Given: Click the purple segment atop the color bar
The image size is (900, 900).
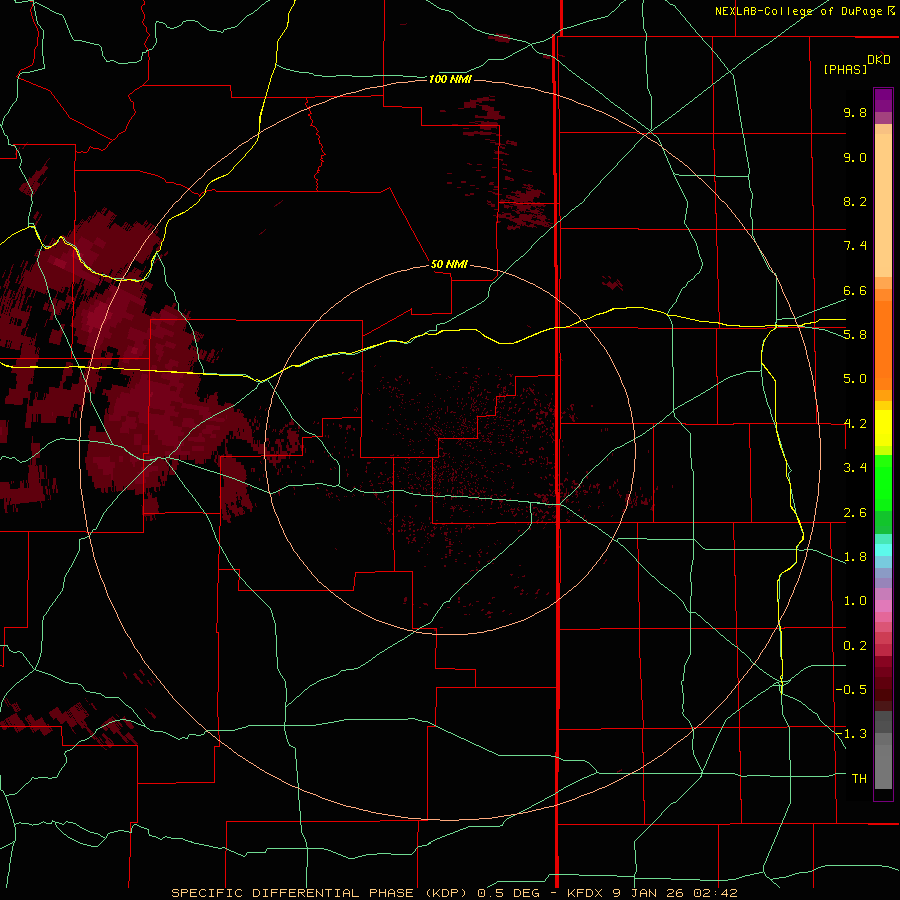Looking at the screenshot, I should 883,100.
